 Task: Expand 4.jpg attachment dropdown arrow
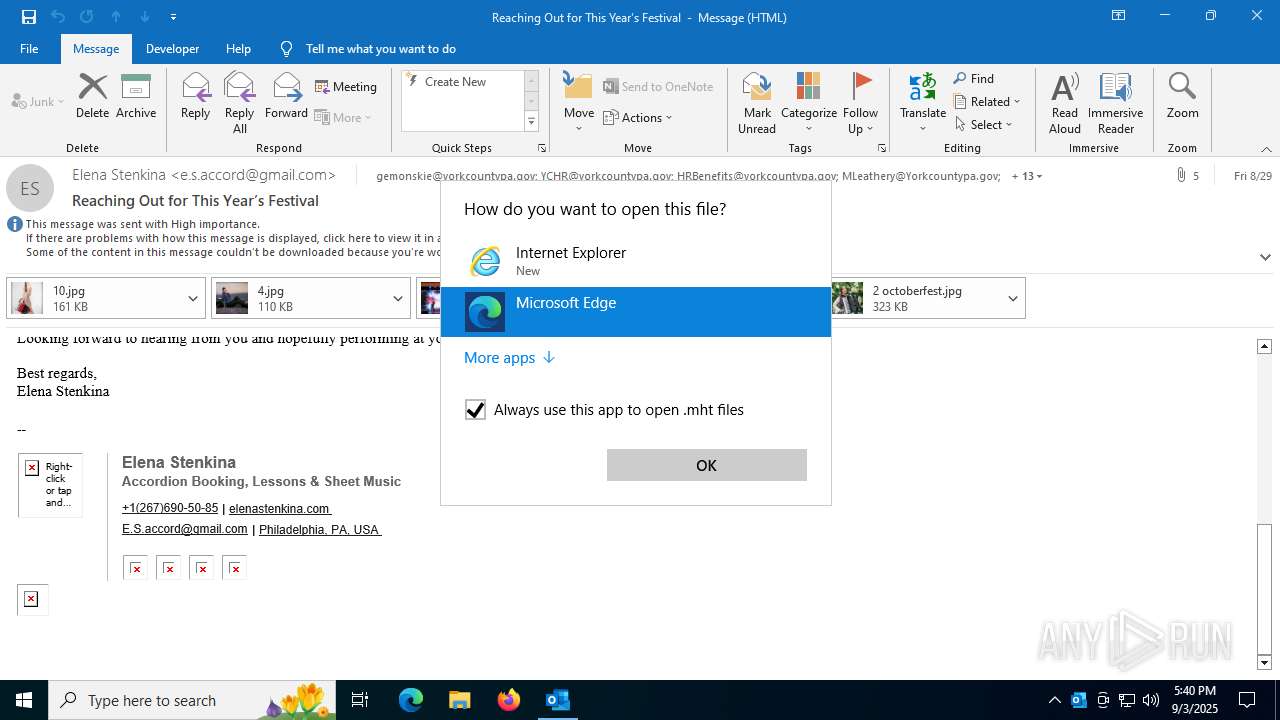click(x=397, y=298)
